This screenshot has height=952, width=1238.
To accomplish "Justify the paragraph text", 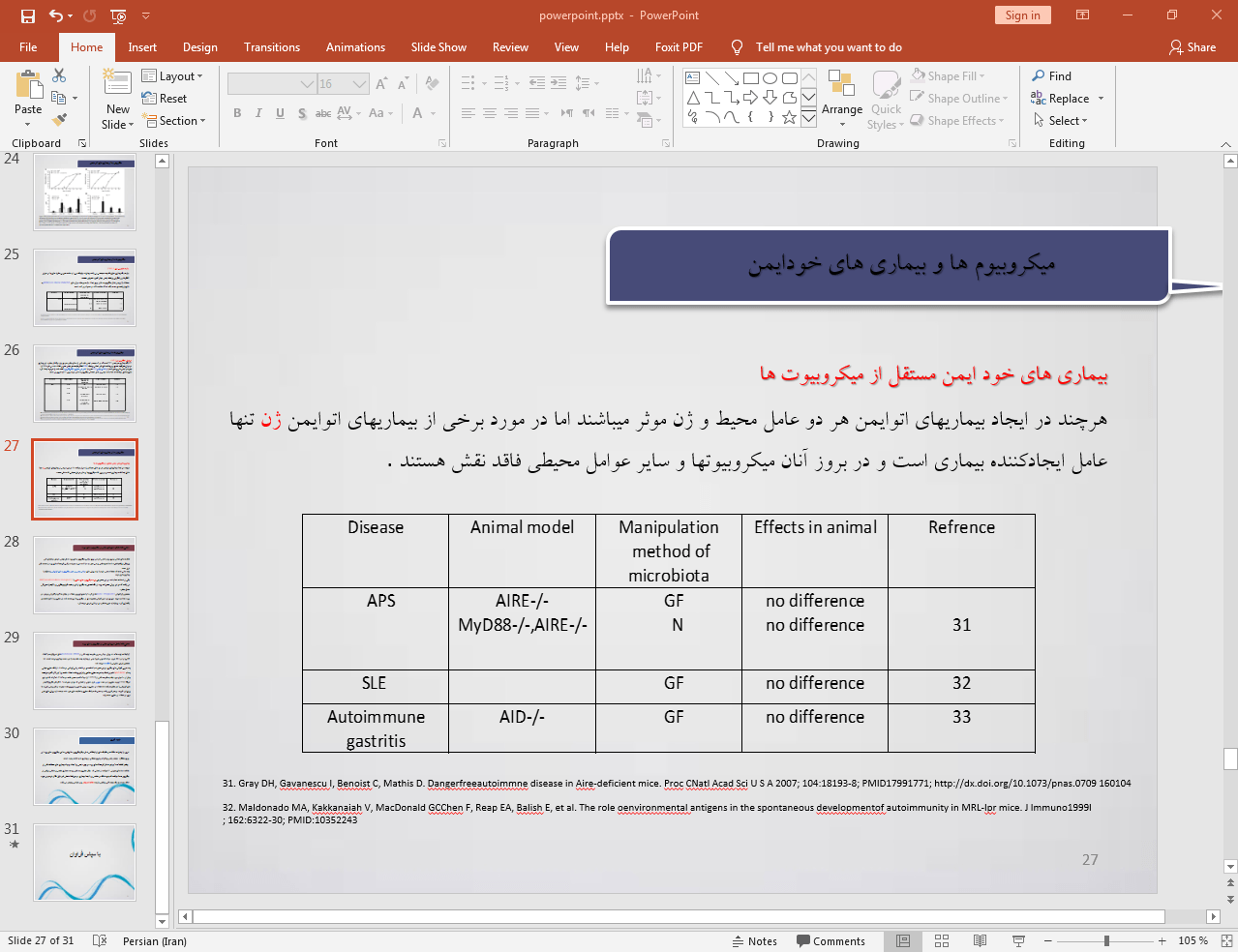I will (x=532, y=113).
